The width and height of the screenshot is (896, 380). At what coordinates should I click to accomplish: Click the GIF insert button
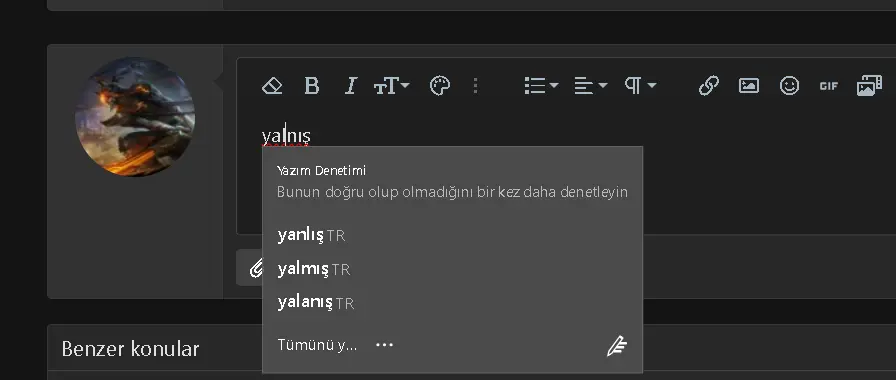(x=829, y=86)
